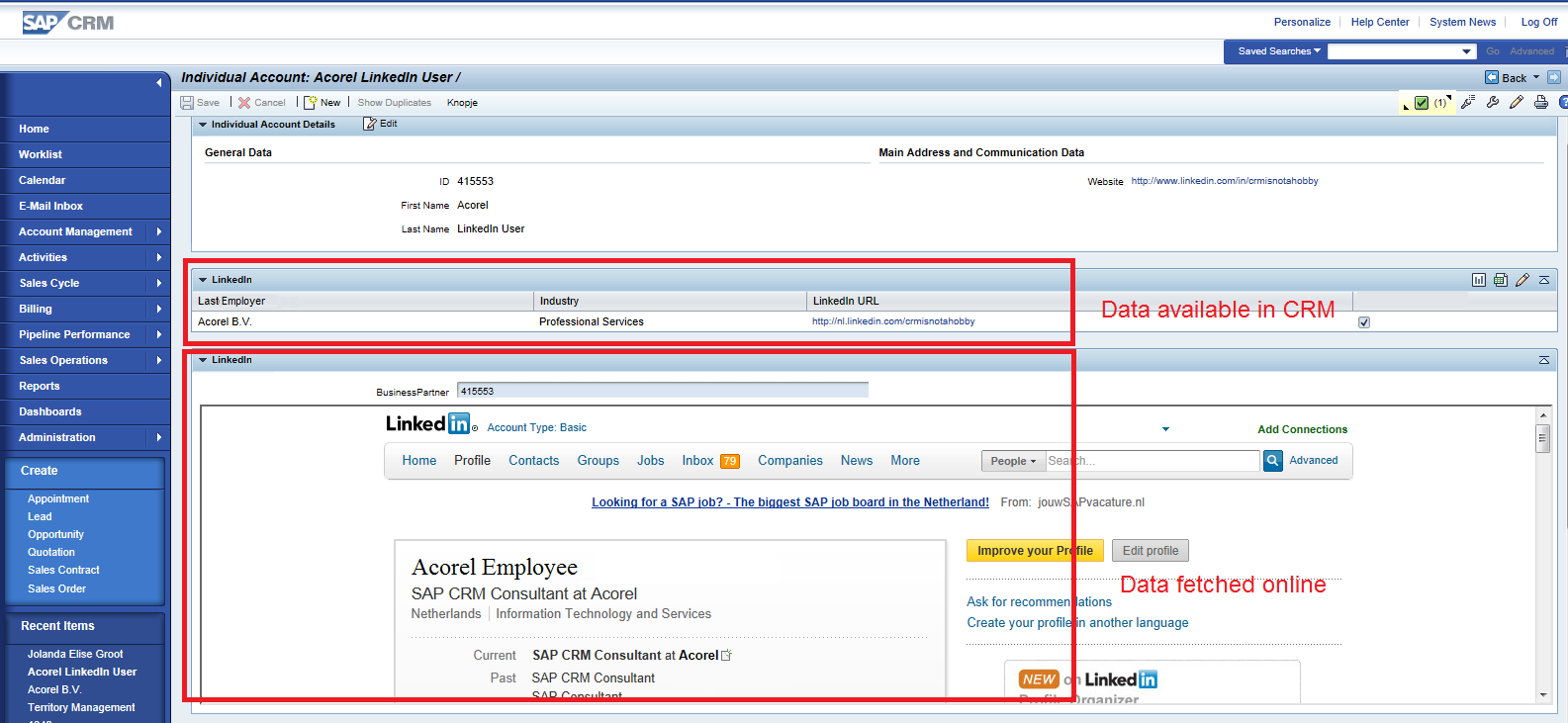Click the pencil personalize icon in the top toolbar
The image size is (1568, 723).
[1517, 102]
